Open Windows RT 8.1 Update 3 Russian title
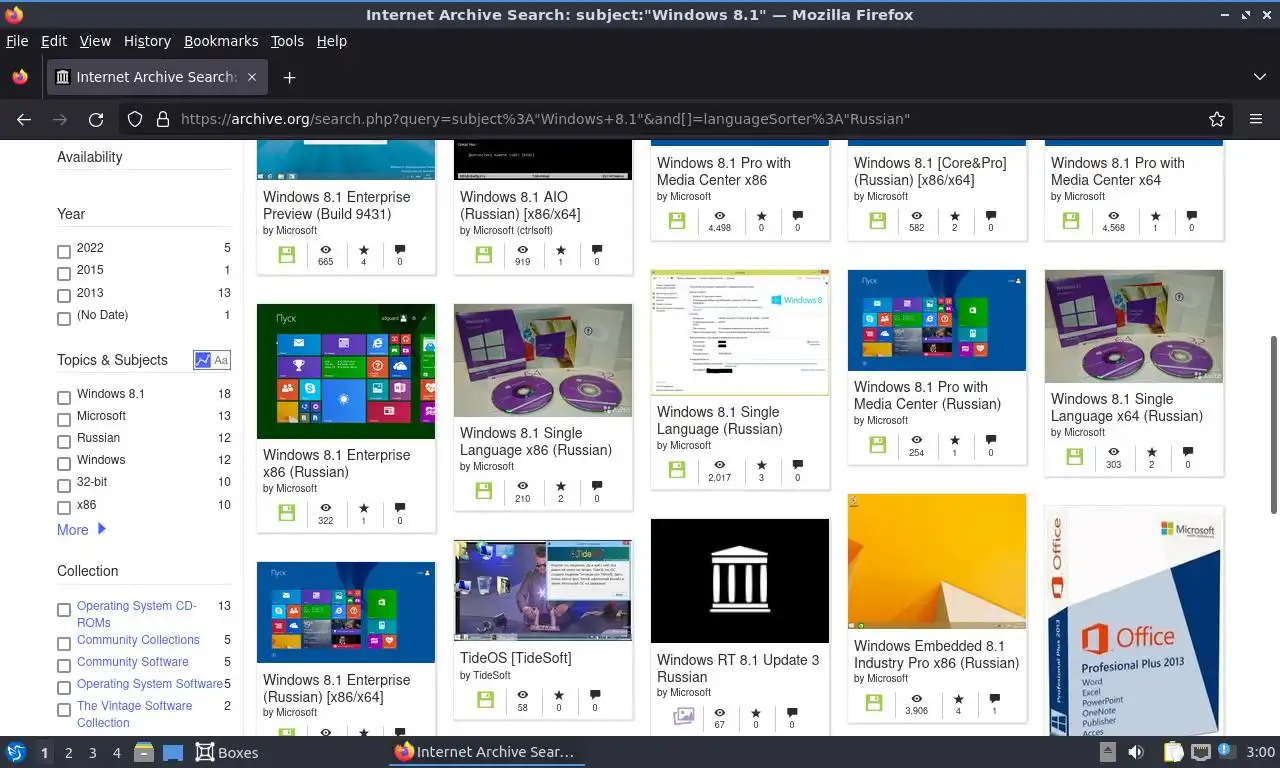 pyautogui.click(x=738, y=668)
